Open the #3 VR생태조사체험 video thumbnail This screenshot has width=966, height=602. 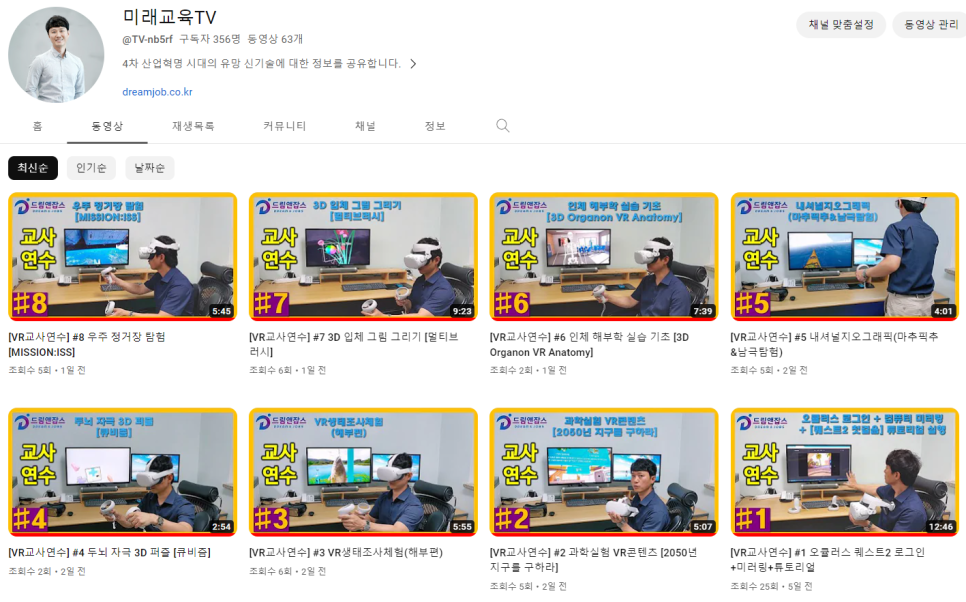[363, 472]
